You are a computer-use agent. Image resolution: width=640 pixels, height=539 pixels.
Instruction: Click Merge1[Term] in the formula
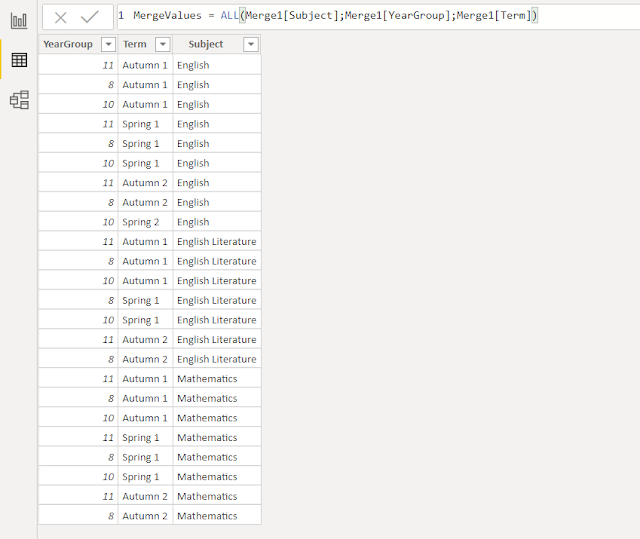click(494, 16)
